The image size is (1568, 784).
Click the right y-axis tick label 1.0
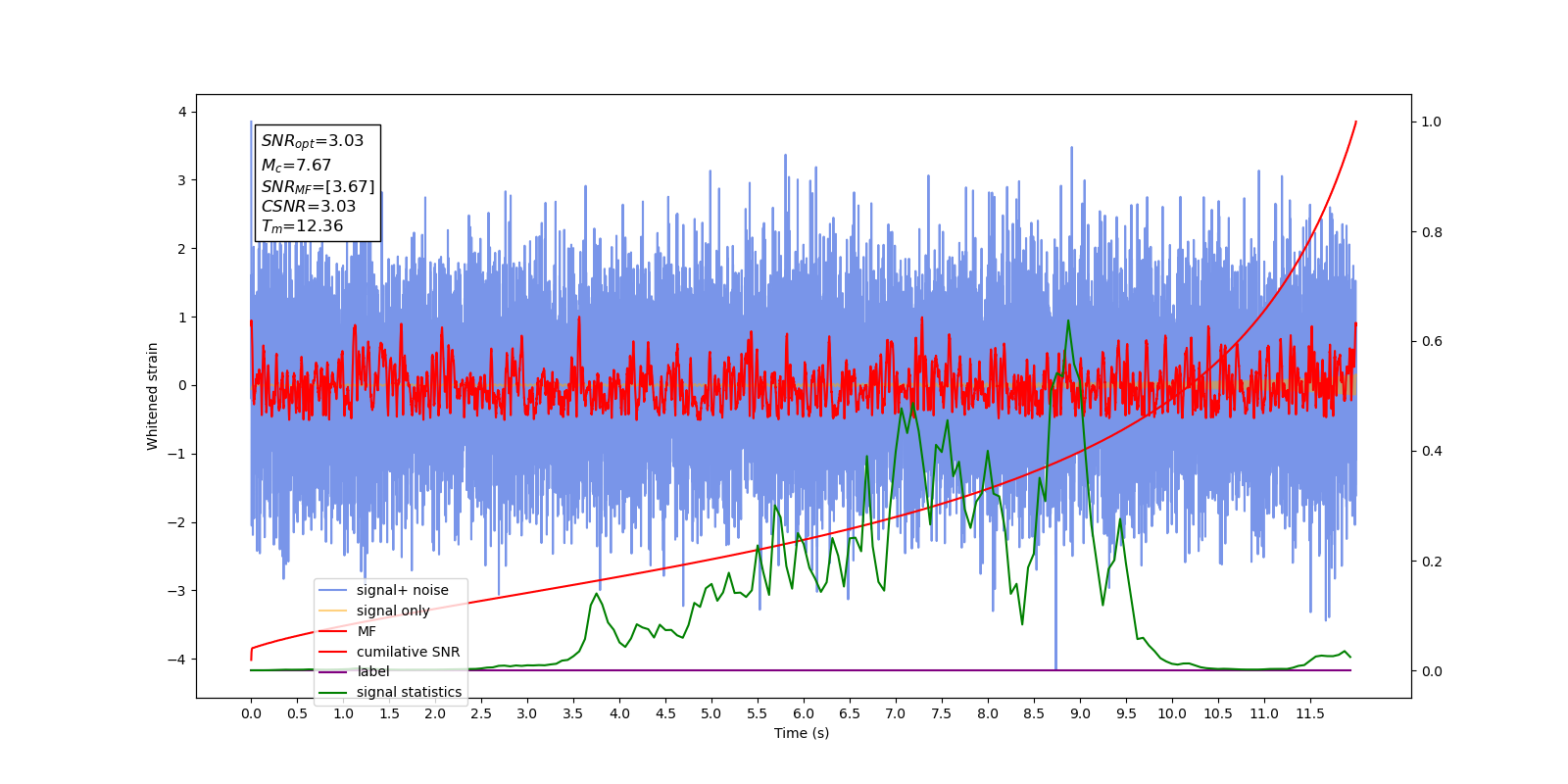[x=1432, y=122]
